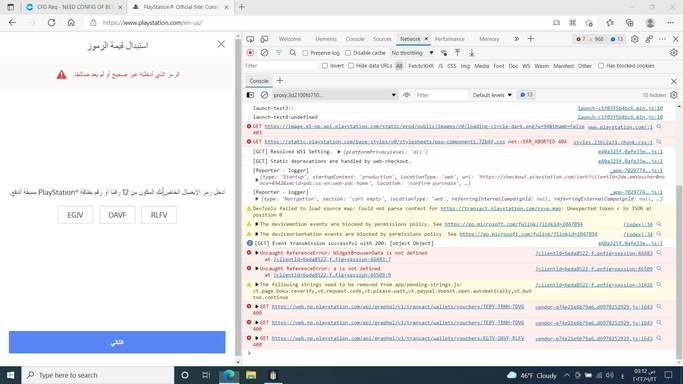
Task: Open File Explorer from the taskbar
Action: pos(251,375)
